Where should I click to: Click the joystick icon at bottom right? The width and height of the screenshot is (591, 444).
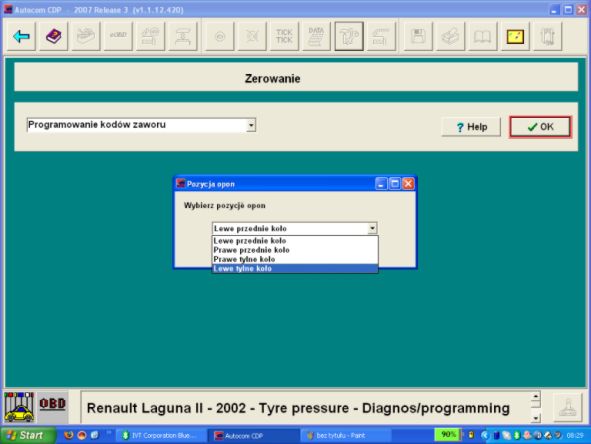tap(568, 407)
